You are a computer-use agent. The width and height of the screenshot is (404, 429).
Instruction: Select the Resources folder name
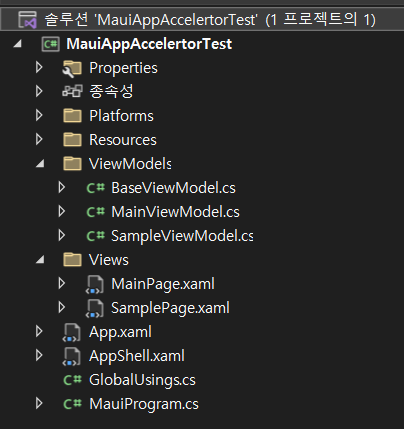coord(123,140)
